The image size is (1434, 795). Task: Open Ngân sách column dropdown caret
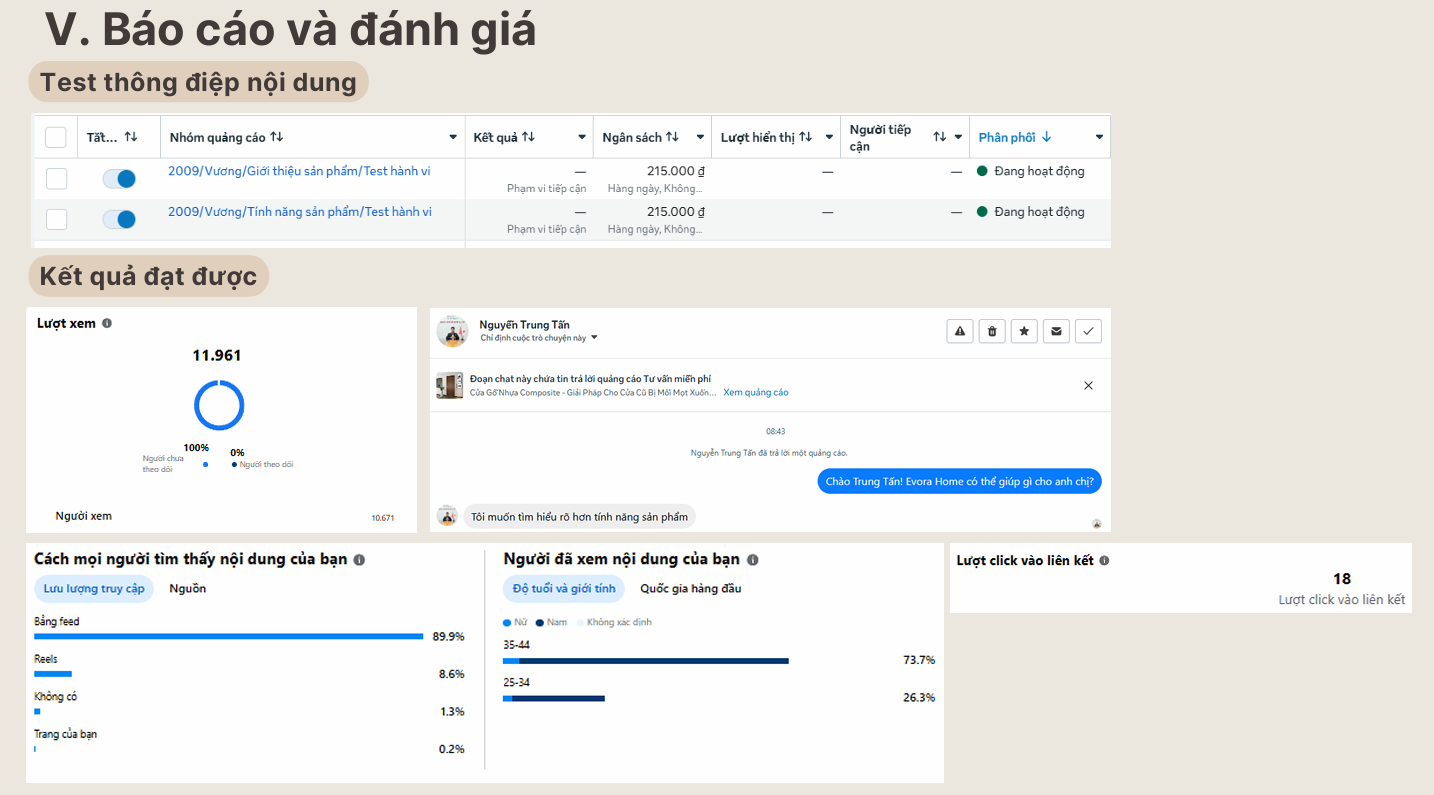[x=699, y=137]
